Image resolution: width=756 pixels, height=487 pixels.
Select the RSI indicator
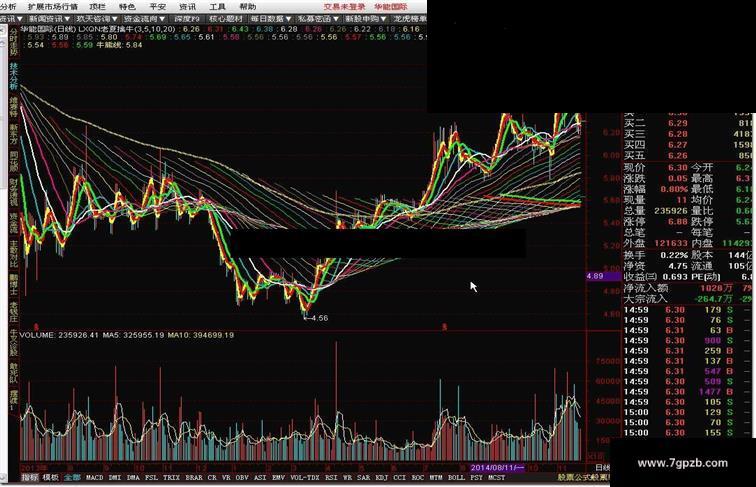pyautogui.click(x=331, y=477)
